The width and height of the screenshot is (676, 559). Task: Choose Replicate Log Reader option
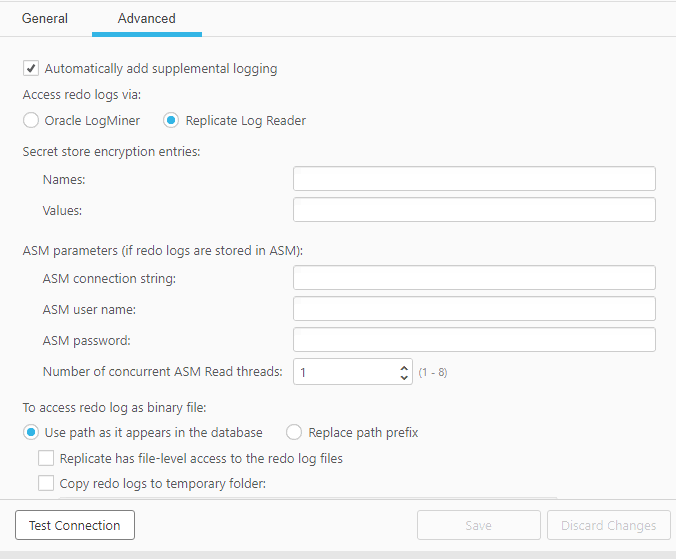171,121
